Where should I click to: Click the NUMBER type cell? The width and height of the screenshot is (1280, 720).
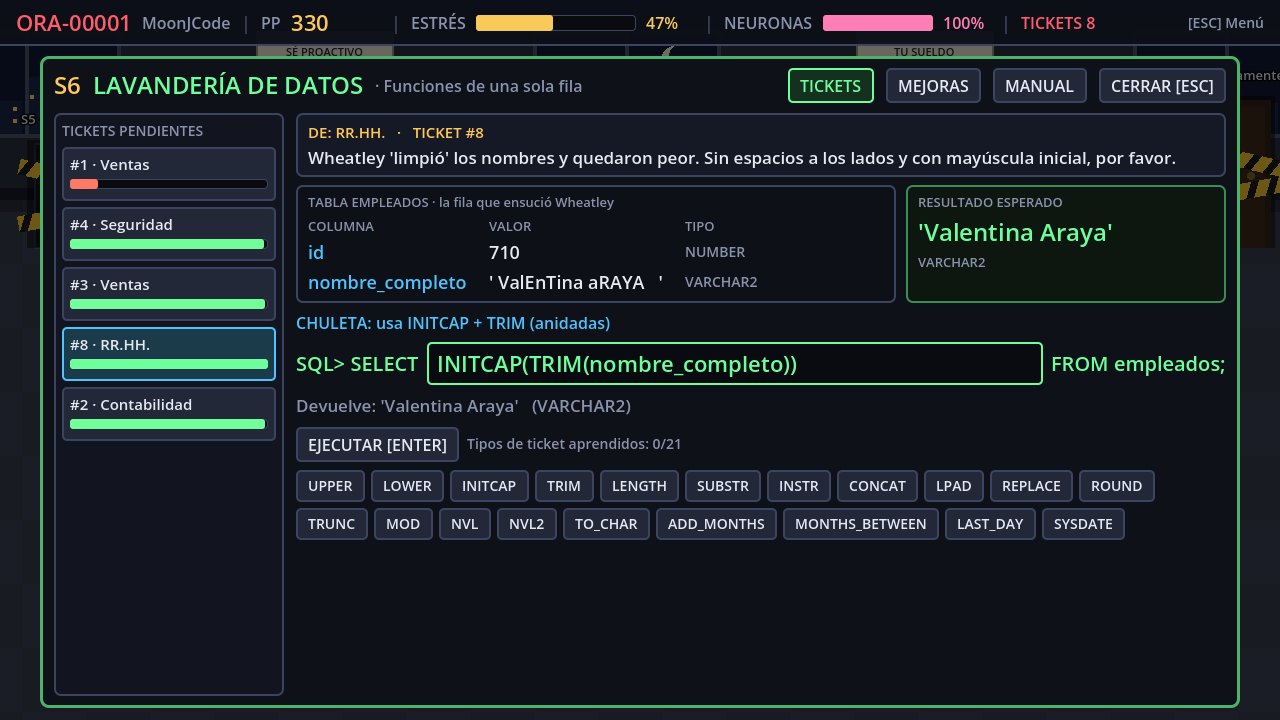tap(715, 252)
